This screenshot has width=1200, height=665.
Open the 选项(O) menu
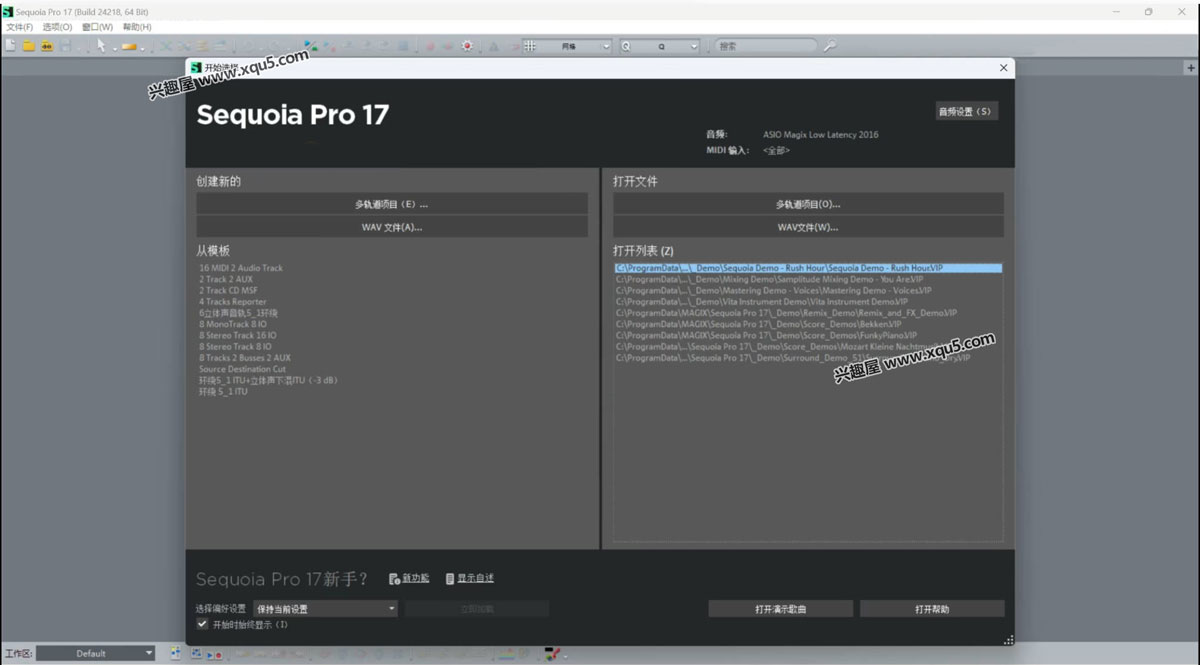tap(57, 27)
